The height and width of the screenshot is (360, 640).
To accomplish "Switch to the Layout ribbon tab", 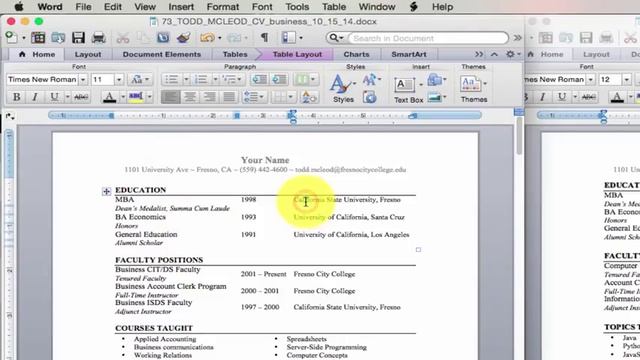I will (88, 54).
